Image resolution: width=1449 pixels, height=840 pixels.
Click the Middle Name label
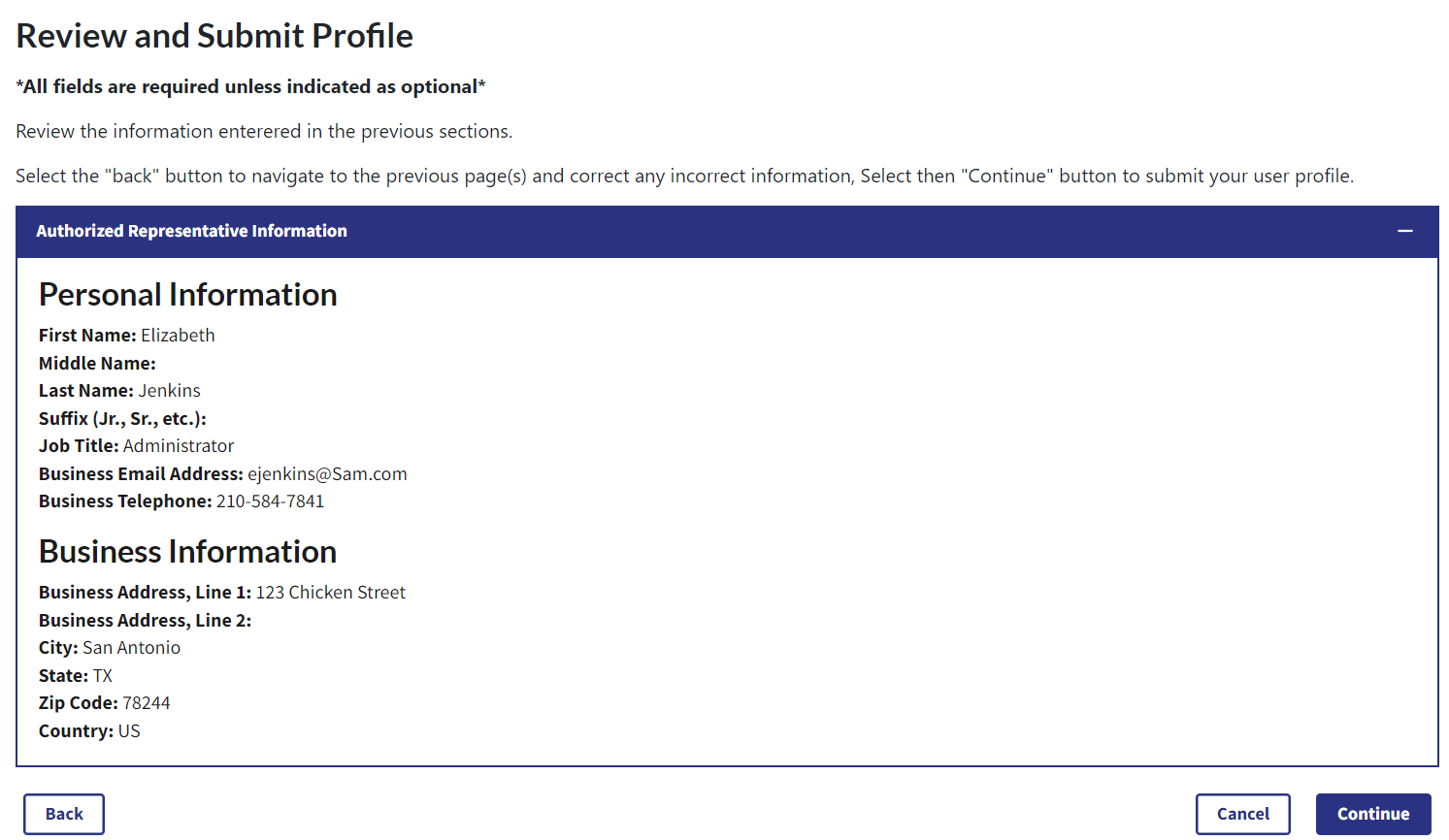(97, 364)
